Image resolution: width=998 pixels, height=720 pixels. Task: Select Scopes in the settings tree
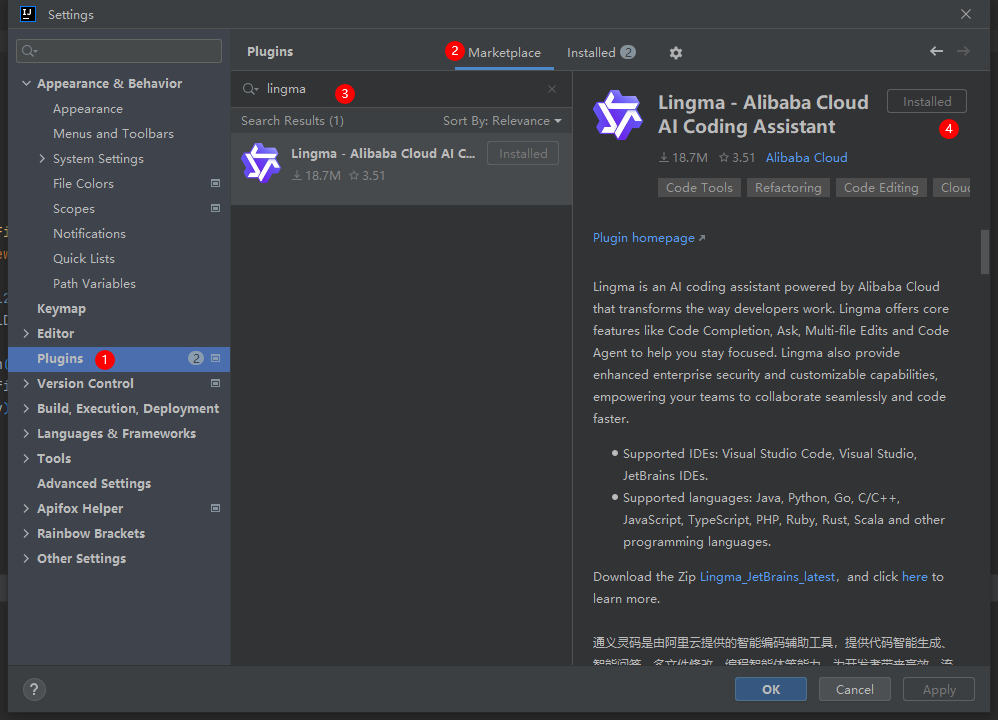[74, 209]
